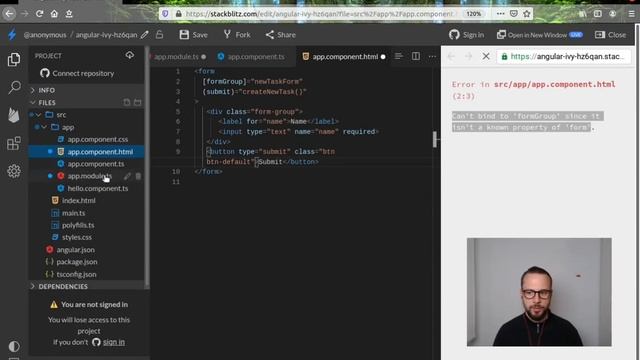This screenshot has height=360, width=640.
Task: Open preview in new window
Action: (x=539, y=35)
